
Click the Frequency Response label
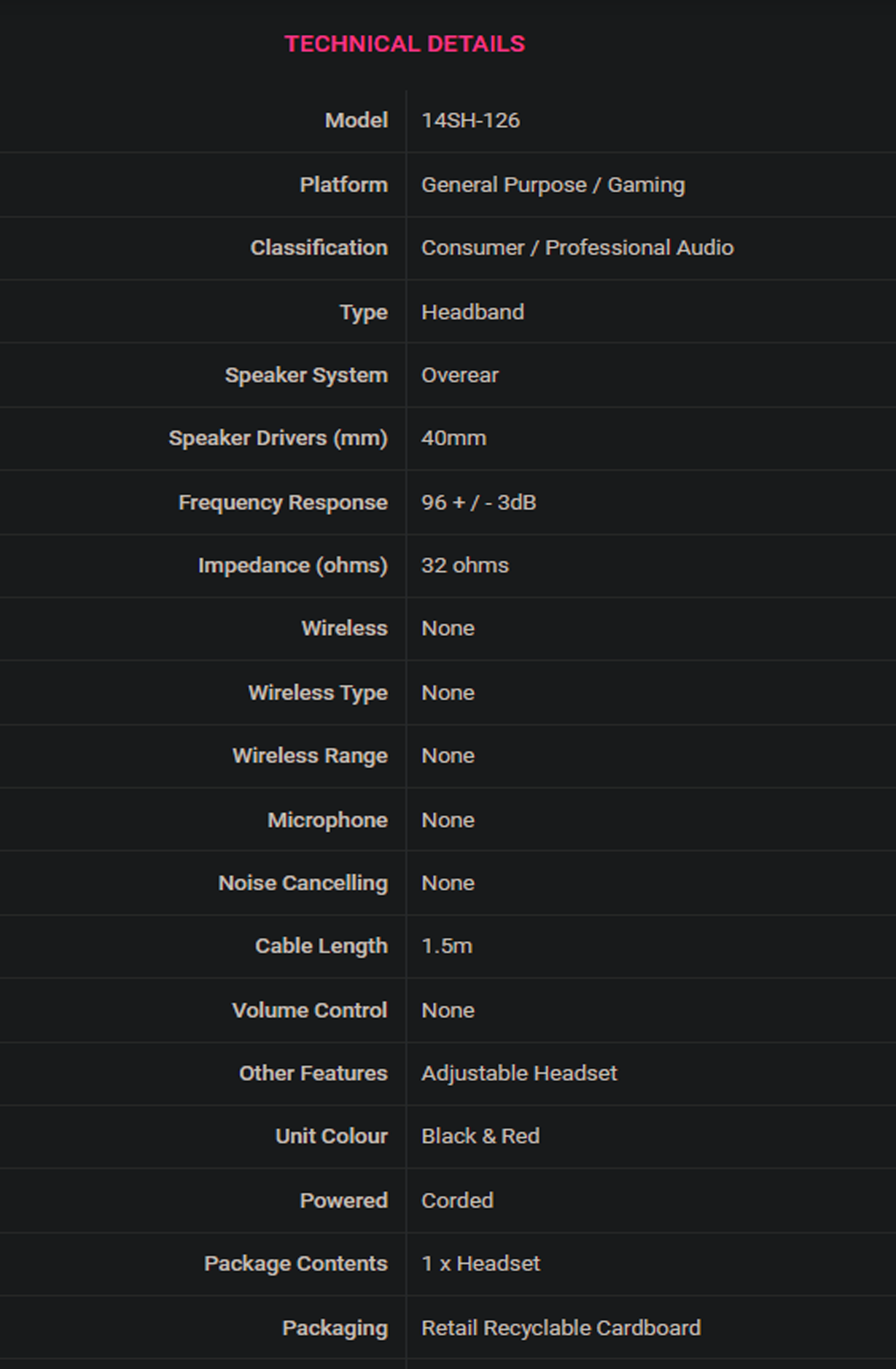point(283,503)
